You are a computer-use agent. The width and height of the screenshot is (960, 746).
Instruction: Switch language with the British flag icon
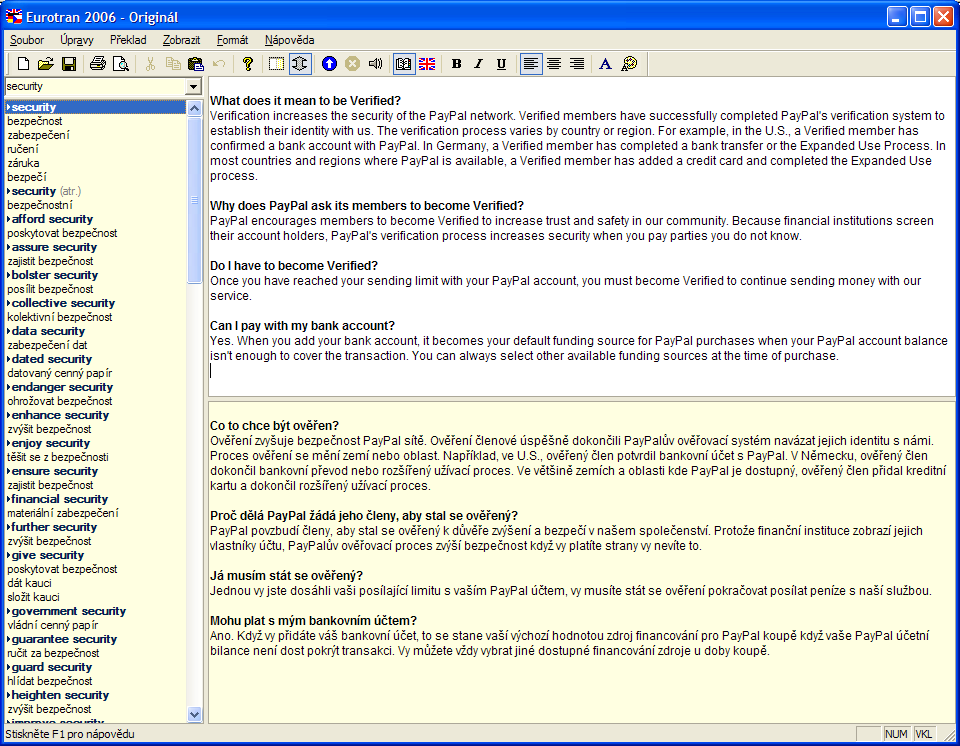pyautogui.click(x=427, y=64)
